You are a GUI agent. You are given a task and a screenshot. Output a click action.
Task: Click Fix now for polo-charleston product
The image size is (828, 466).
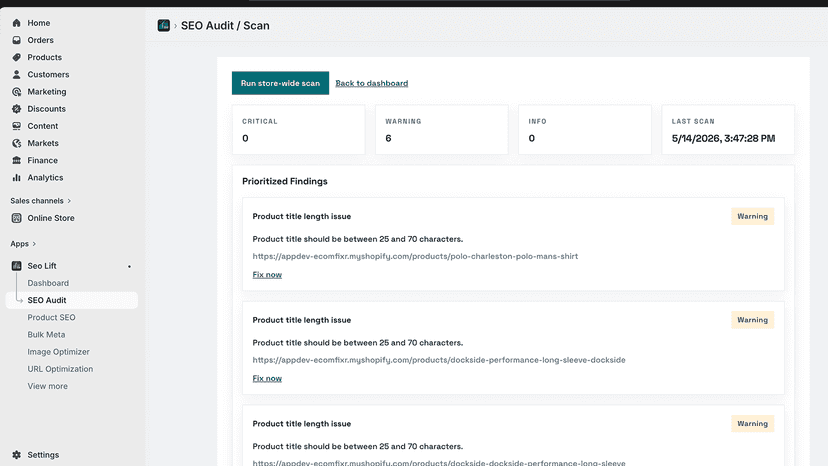tap(267, 275)
